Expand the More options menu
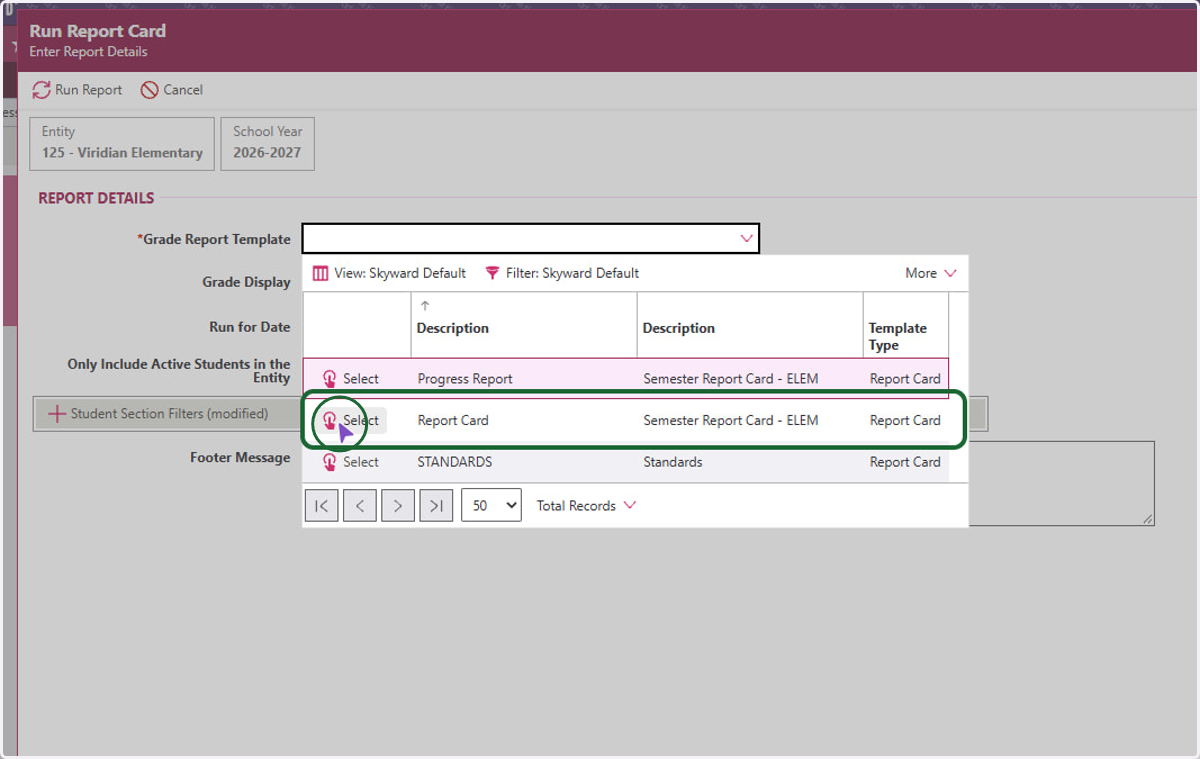 pyautogui.click(x=931, y=273)
